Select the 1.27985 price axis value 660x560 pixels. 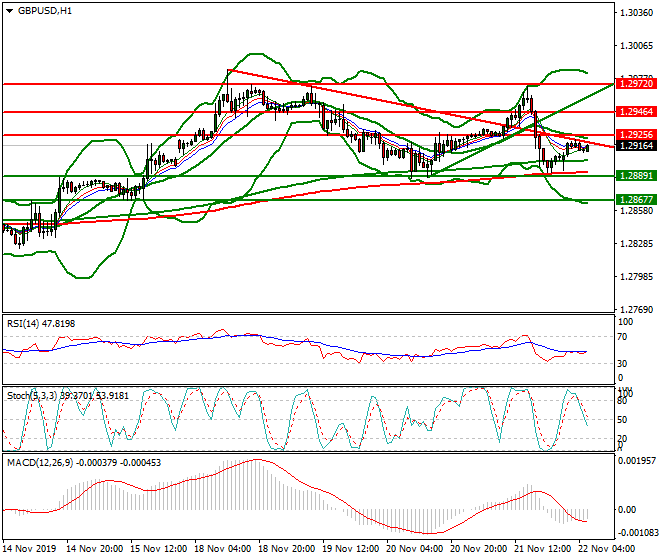(637, 277)
